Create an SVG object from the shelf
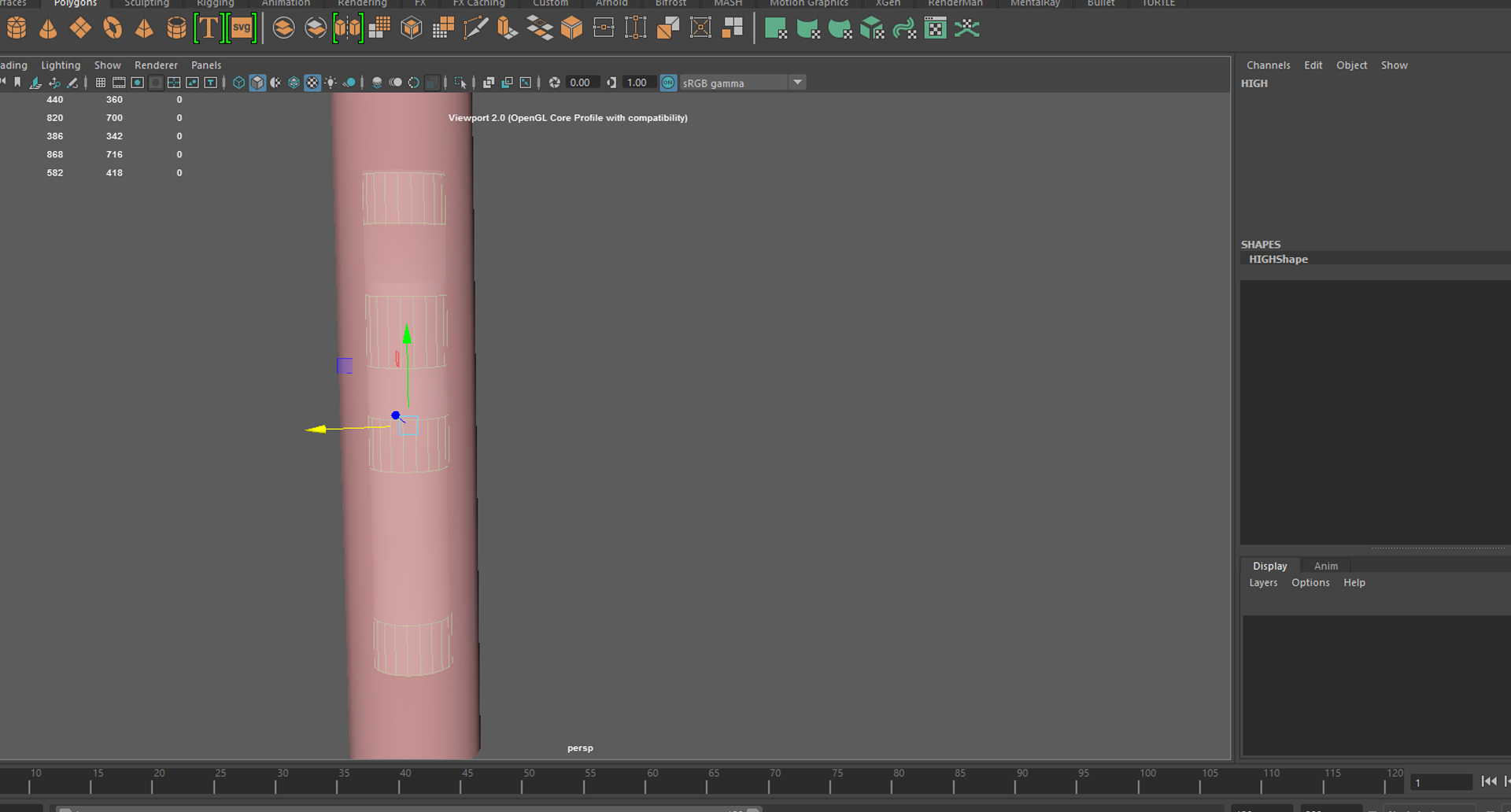Image resolution: width=1511 pixels, height=812 pixels. coord(242,28)
